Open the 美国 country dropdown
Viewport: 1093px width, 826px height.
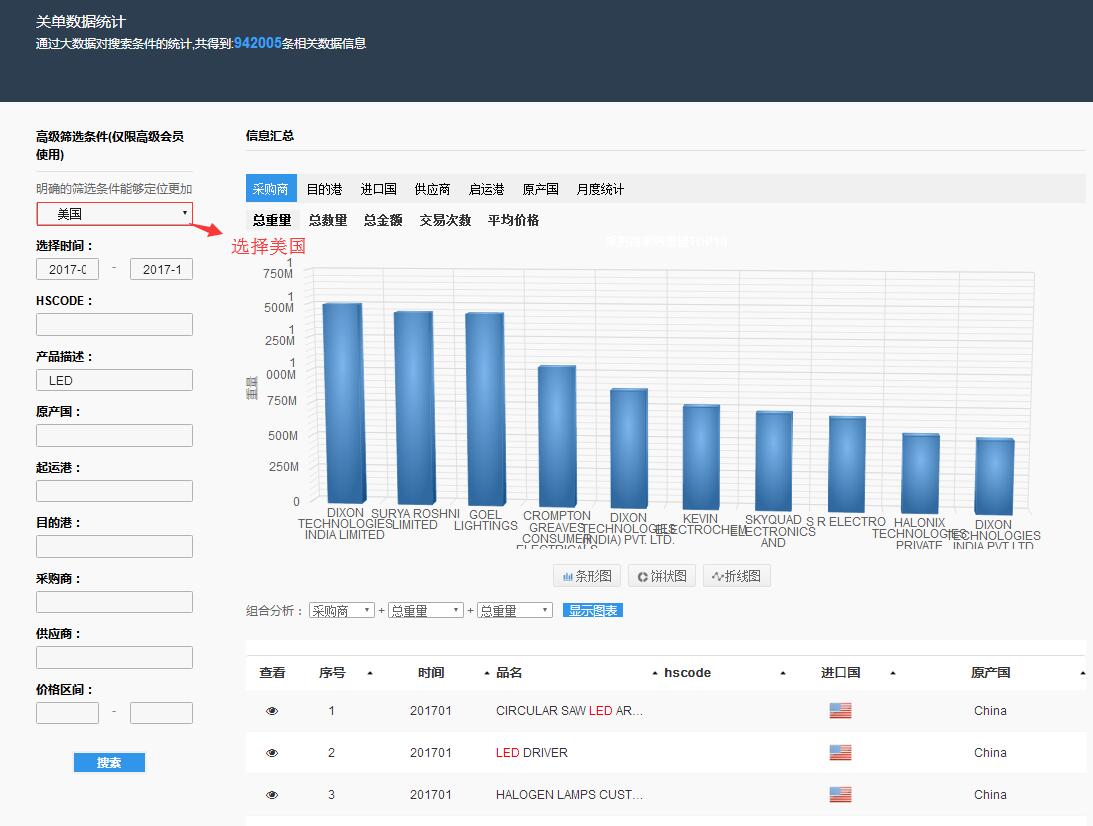[x=114, y=214]
